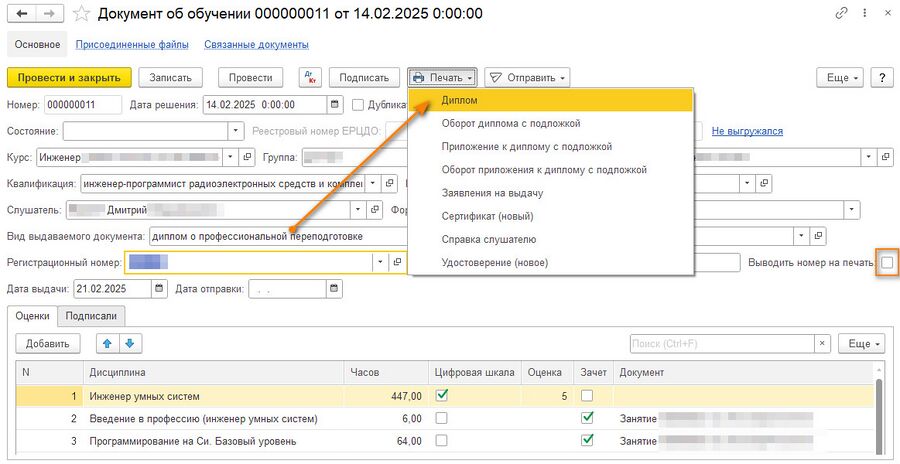Expand the Состояние dropdown
The width and height of the screenshot is (900, 464).
(236, 131)
